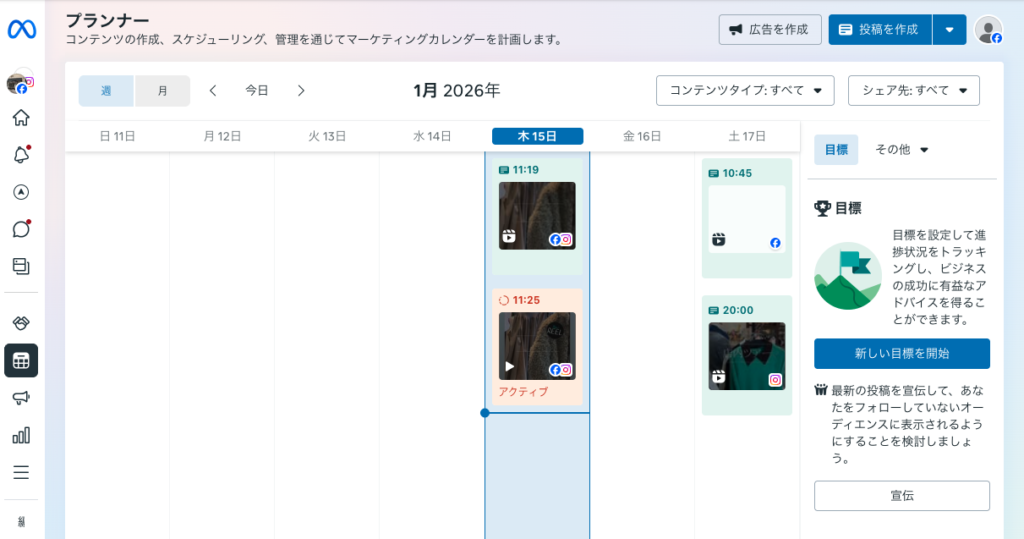Open the hamburger all tools menu
Image resolution: width=1024 pixels, height=539 pixels.
click(21, 472)
